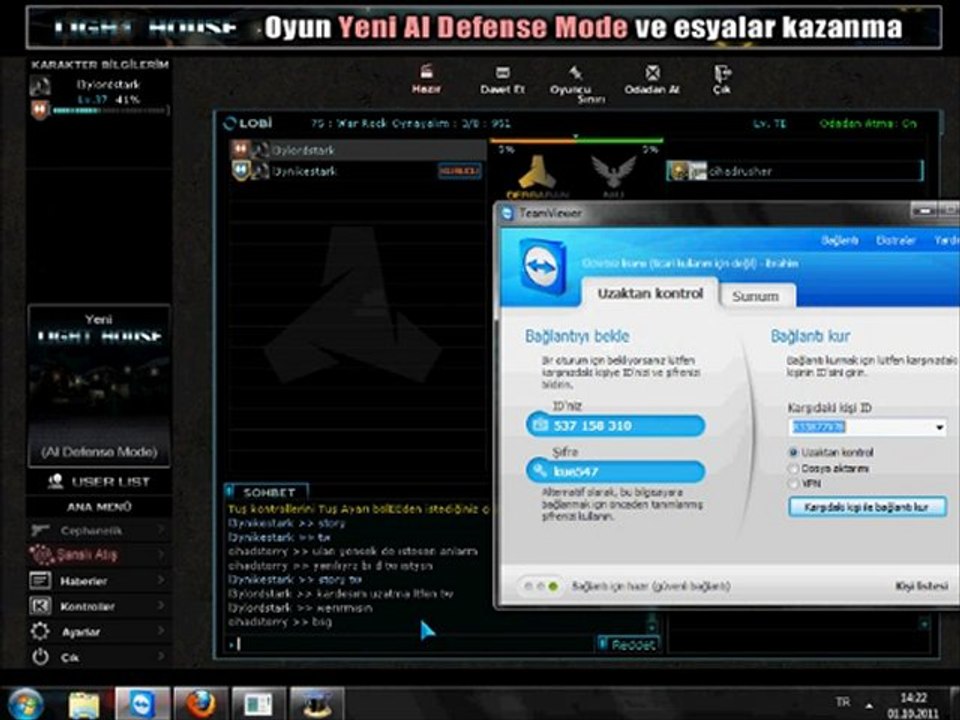
Task: Select the NIU eagle team emblem
Action: click(x=613, y=172)
